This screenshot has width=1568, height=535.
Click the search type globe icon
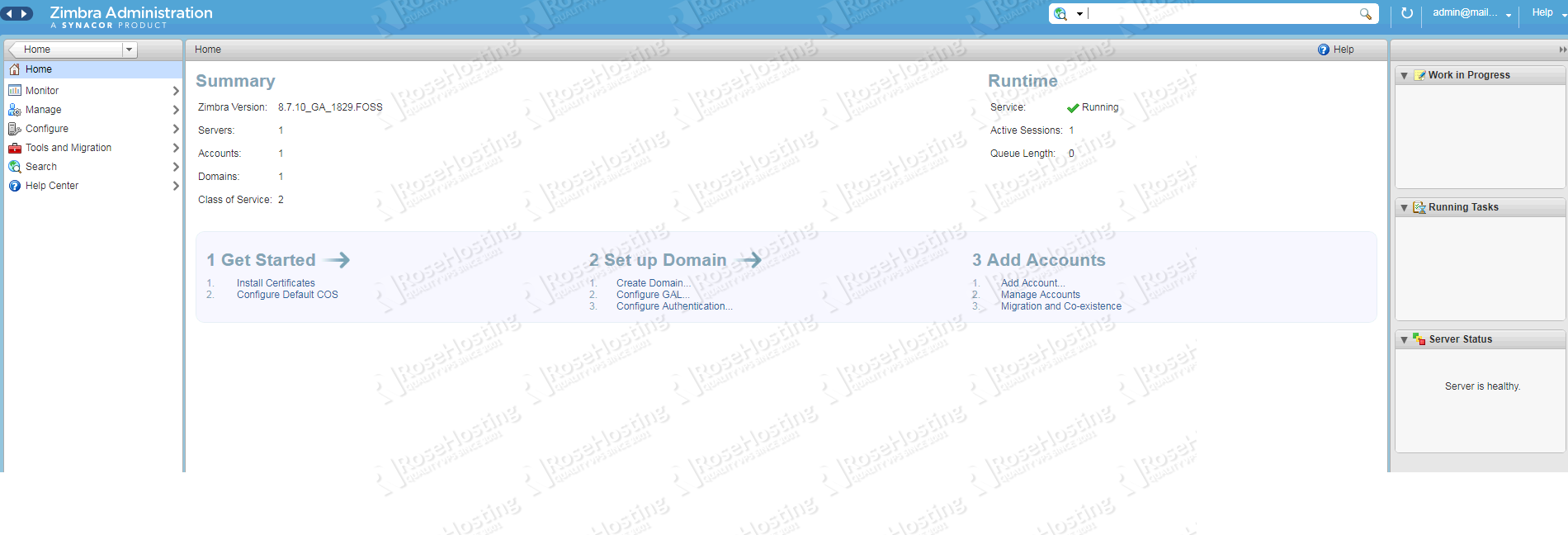(1060, 13)
